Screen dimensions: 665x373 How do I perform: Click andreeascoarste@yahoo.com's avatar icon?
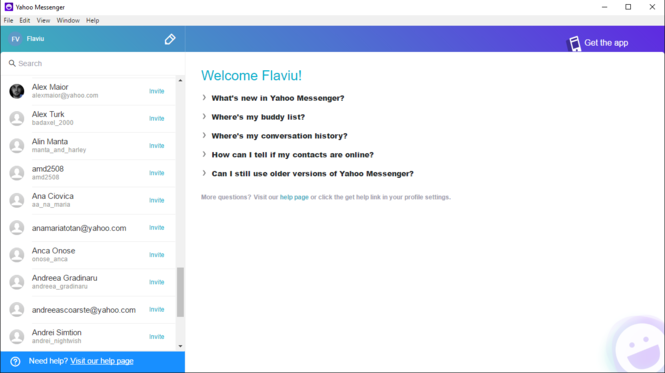pyautogui.click(x=17, y=309)
